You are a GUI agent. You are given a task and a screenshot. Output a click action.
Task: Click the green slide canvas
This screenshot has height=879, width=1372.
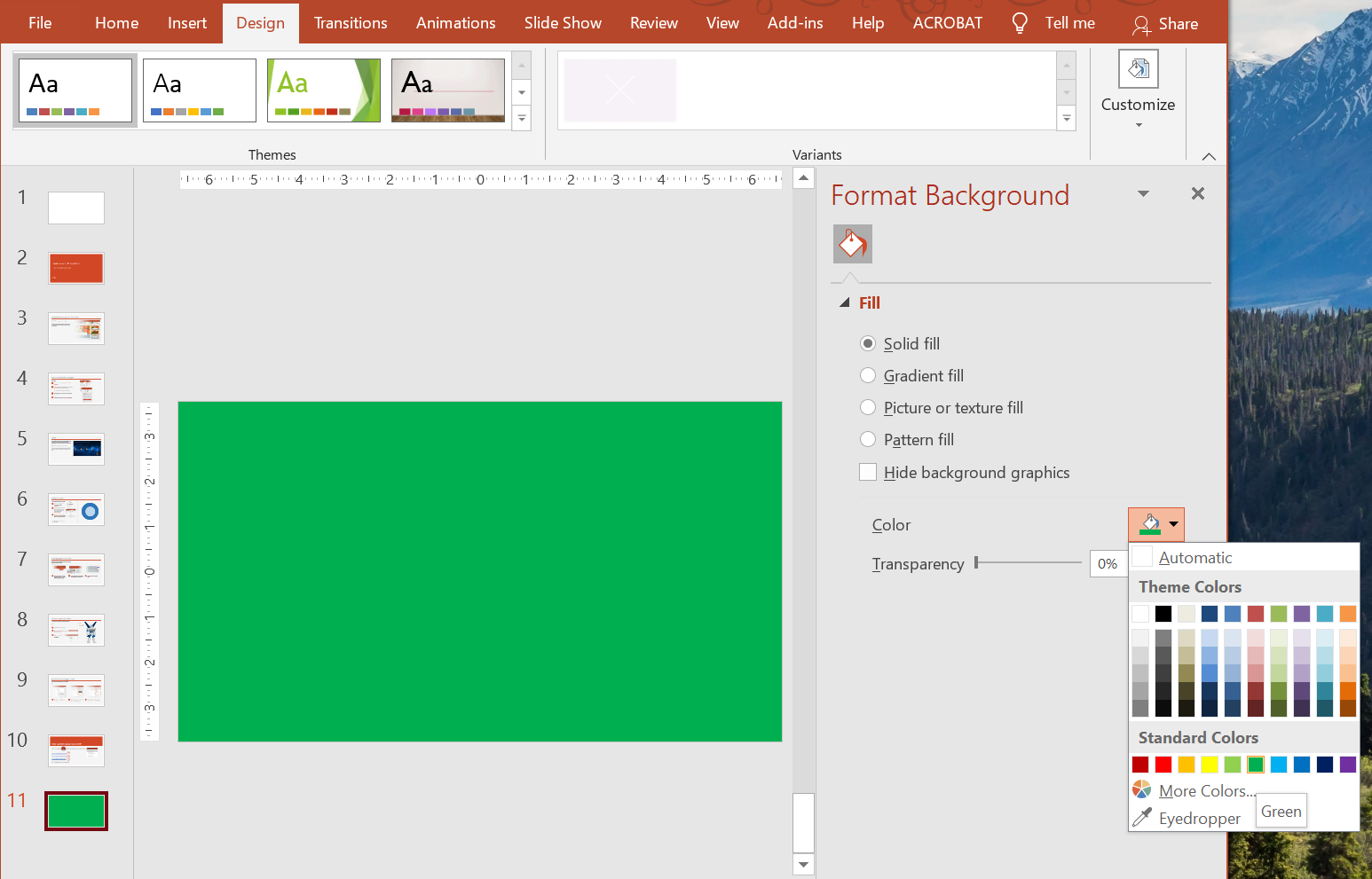(480, 571)
